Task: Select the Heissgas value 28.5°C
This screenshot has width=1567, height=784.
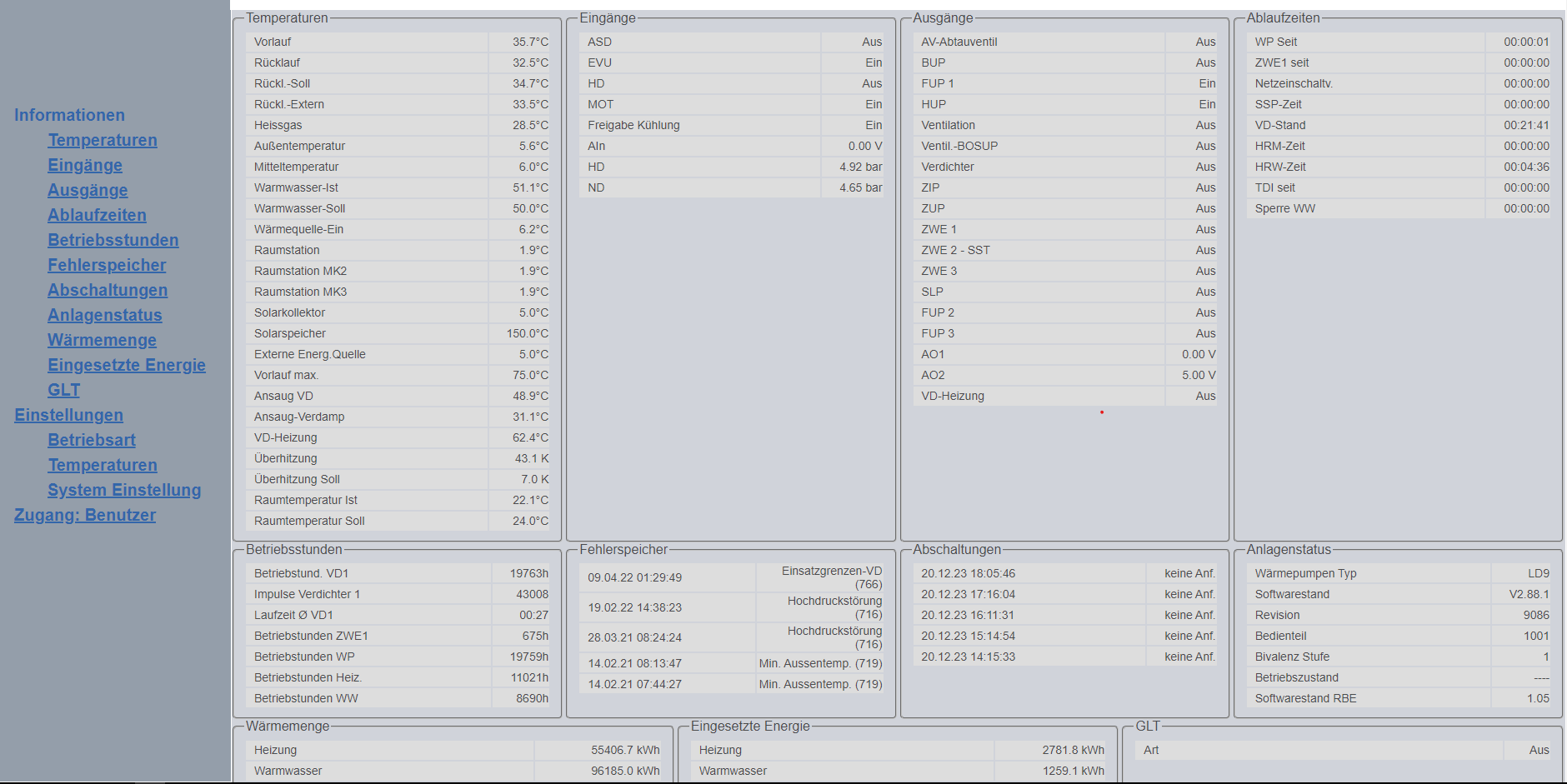Action: click(x=530, y=125)
